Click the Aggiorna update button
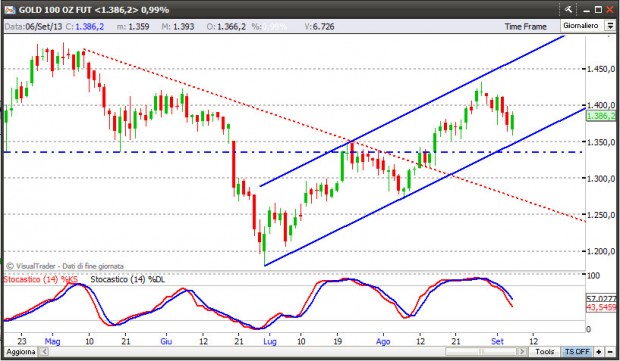Image resolution: width=620 pixels, height=361 pixels. click(x=21, y=352)
